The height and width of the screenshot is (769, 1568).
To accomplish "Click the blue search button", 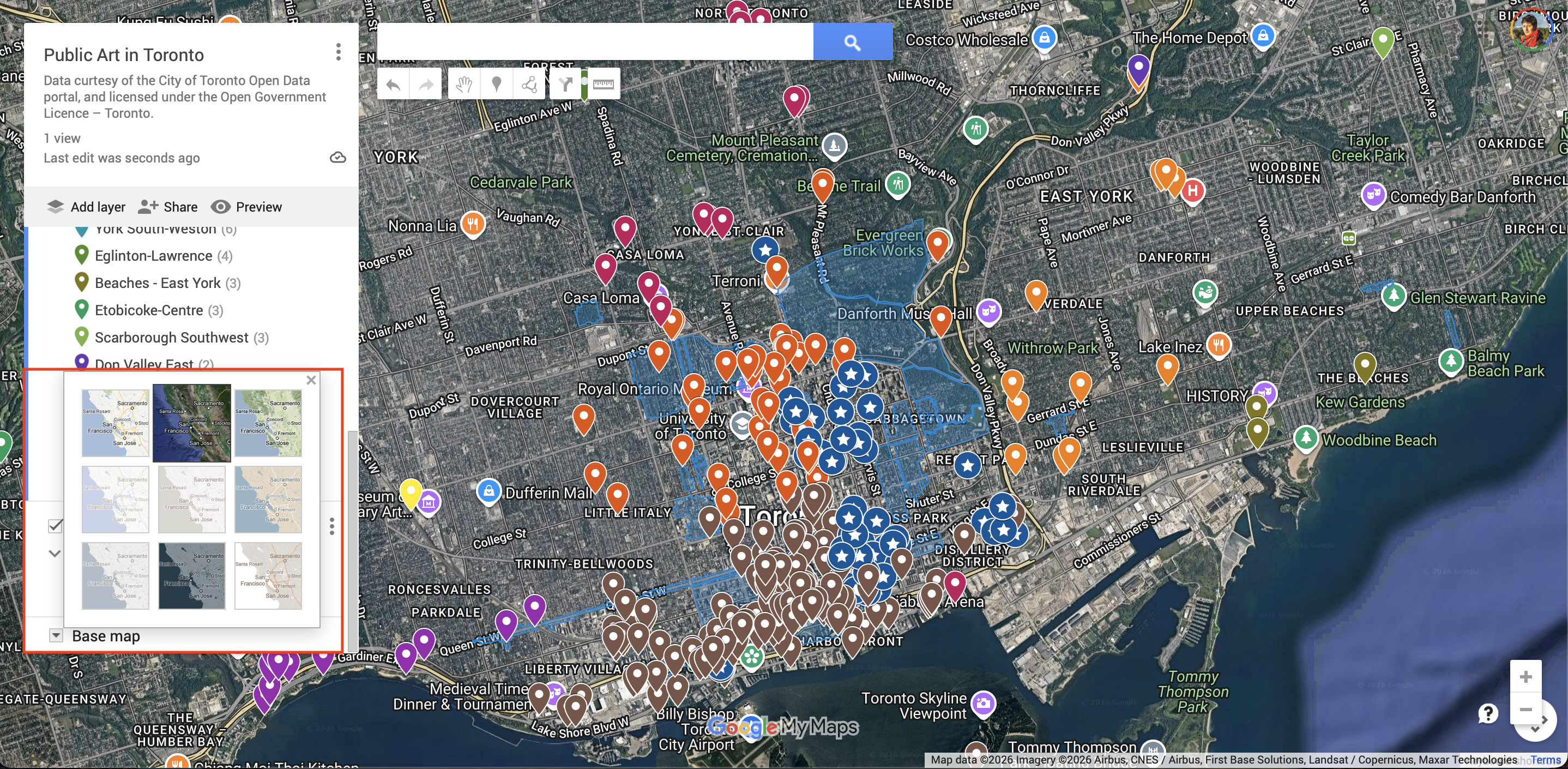I will point(852,42).
